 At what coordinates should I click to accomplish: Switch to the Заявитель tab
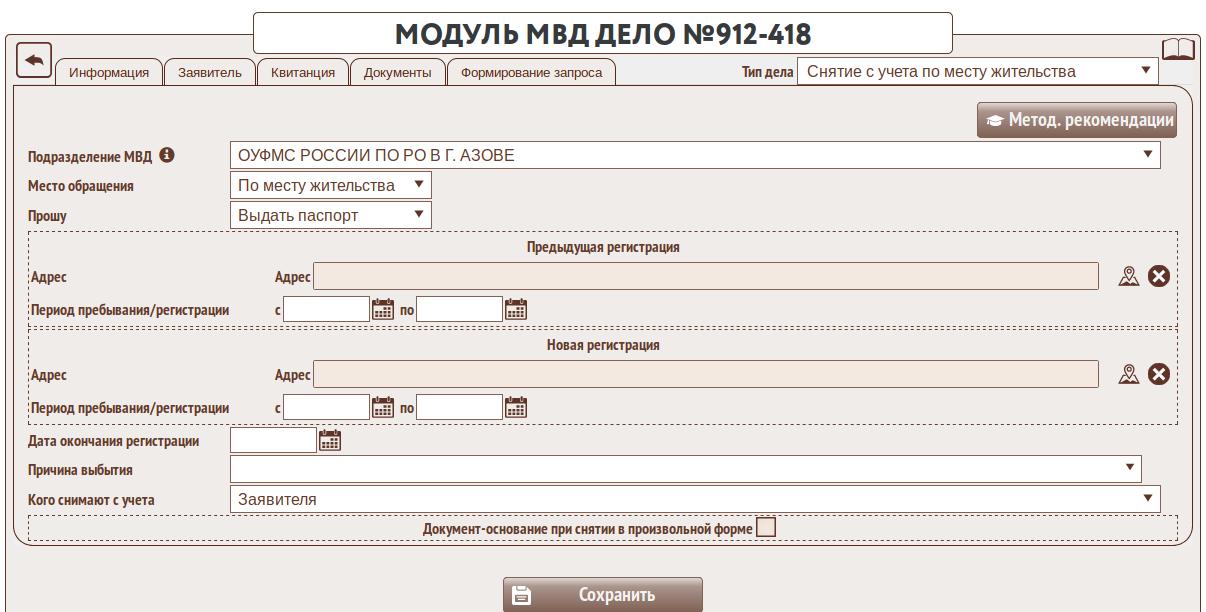point(209,72)
